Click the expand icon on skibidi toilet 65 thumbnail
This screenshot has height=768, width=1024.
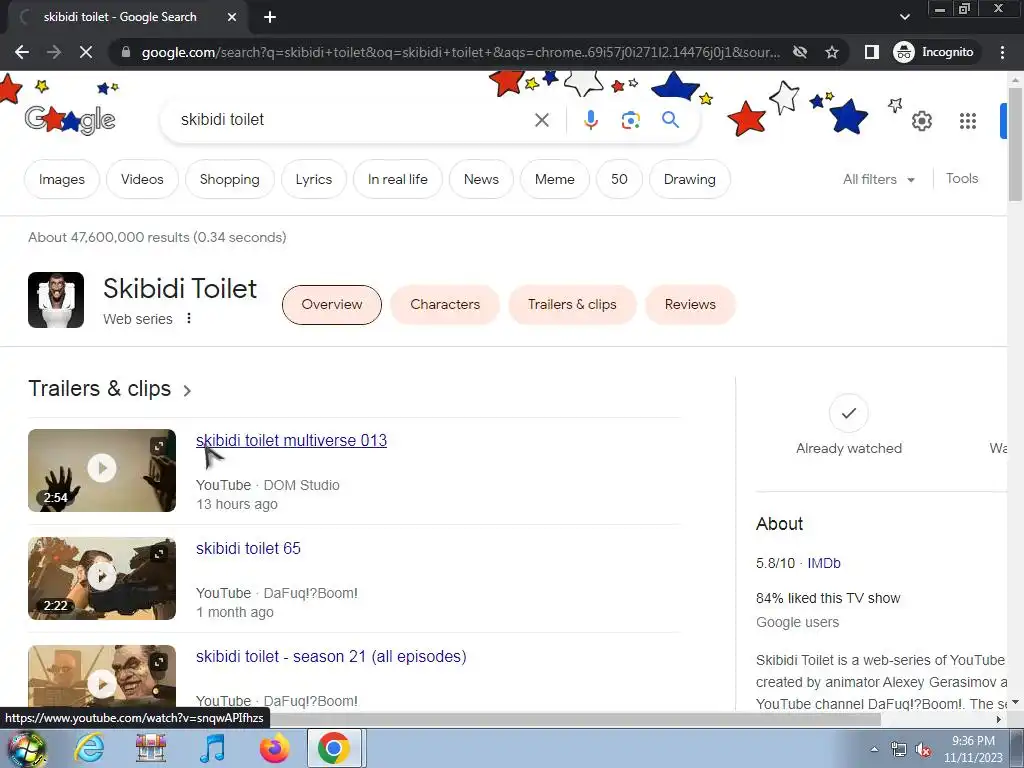pyautogui.click(x=159, y=554)
